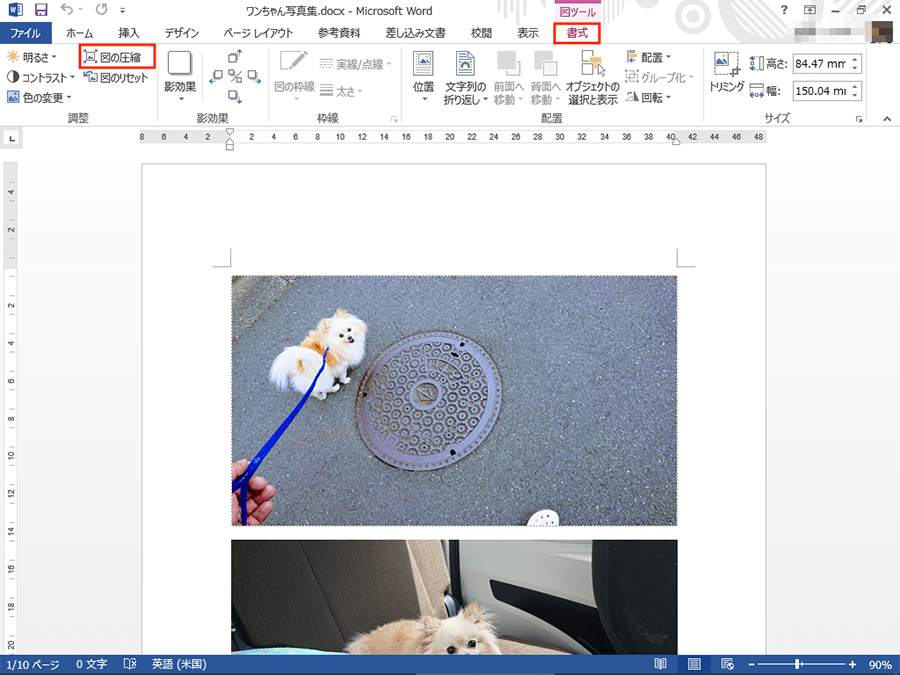Click the Help question mark icon

pyautogui.click(x=784, y=10)
